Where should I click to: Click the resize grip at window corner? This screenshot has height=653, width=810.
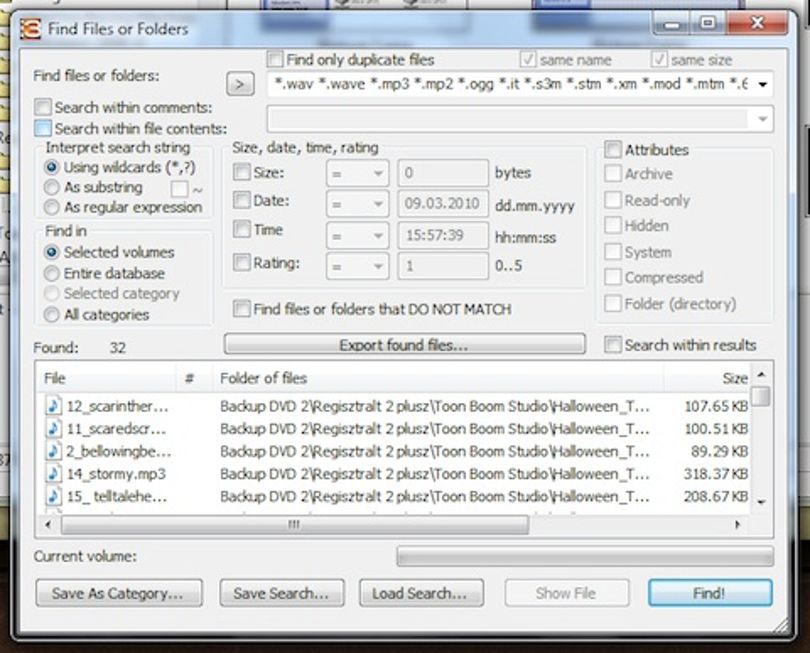click(783, 626)
